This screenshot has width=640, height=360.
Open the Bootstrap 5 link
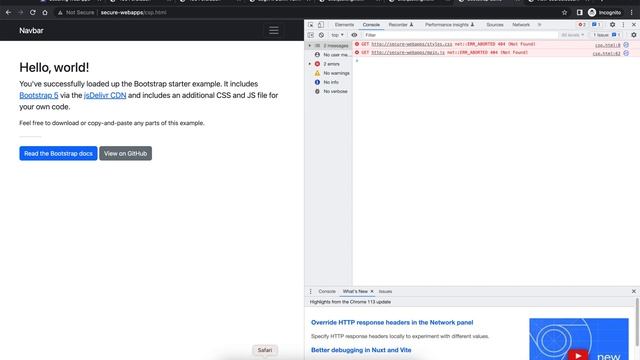(x=39, y=95)
